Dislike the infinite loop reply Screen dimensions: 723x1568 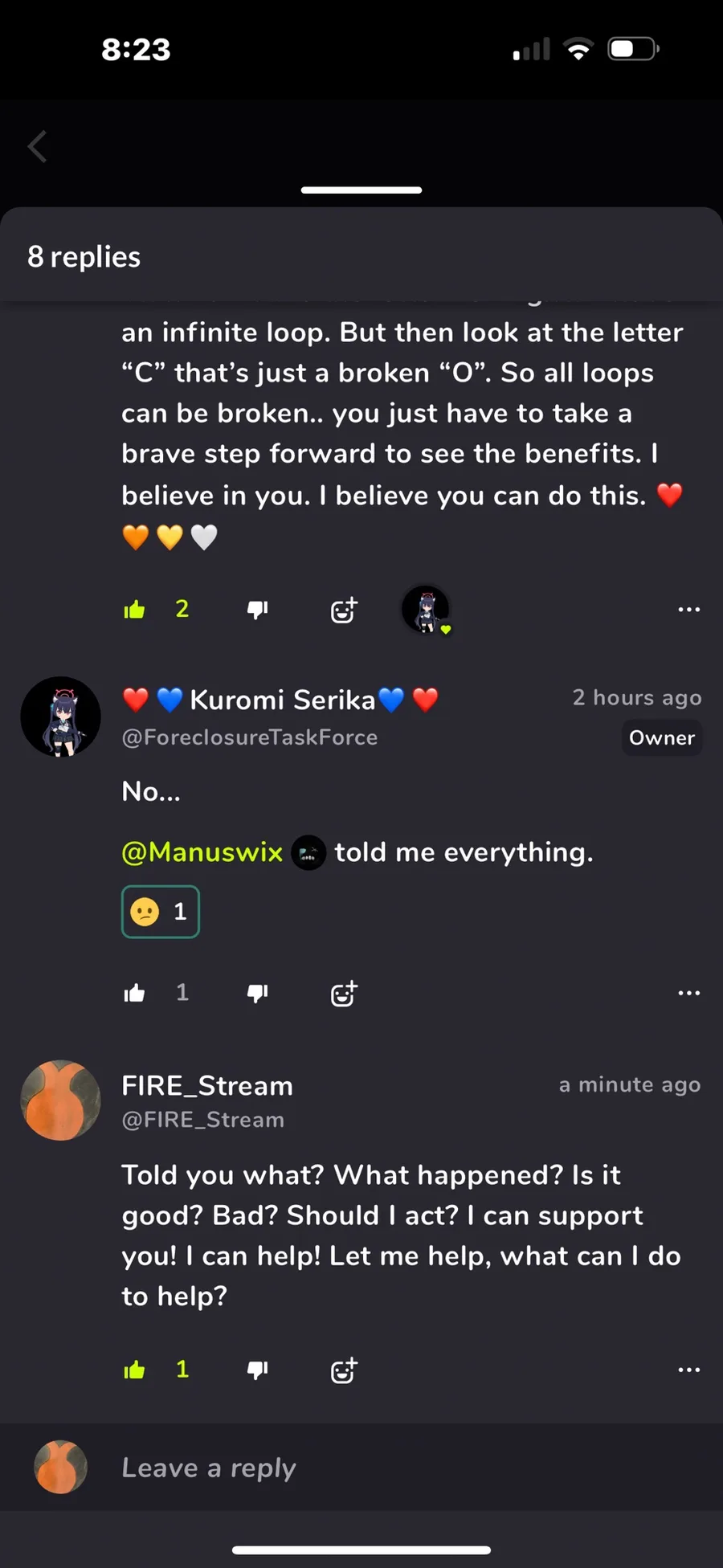[257, 610]
